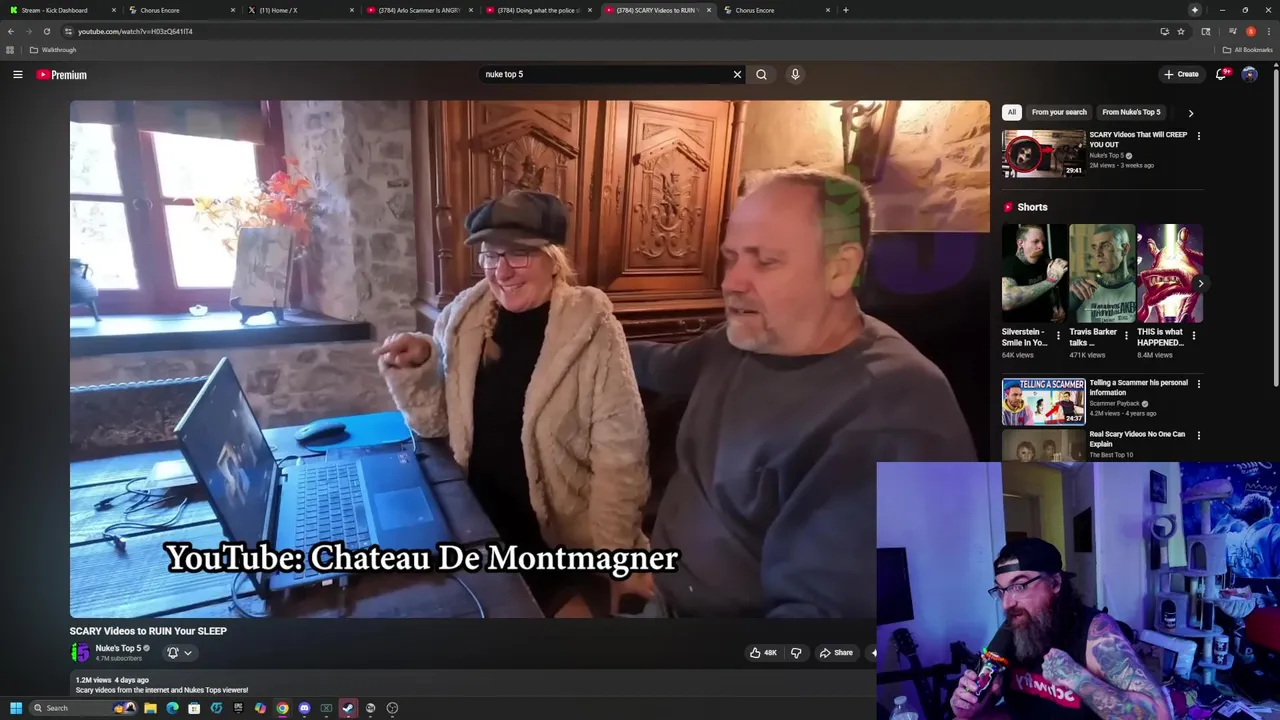Viewport: 1280px width, 720px height.
Task: Start voice search with the microphone icon
Action: [x=795, y=74]
